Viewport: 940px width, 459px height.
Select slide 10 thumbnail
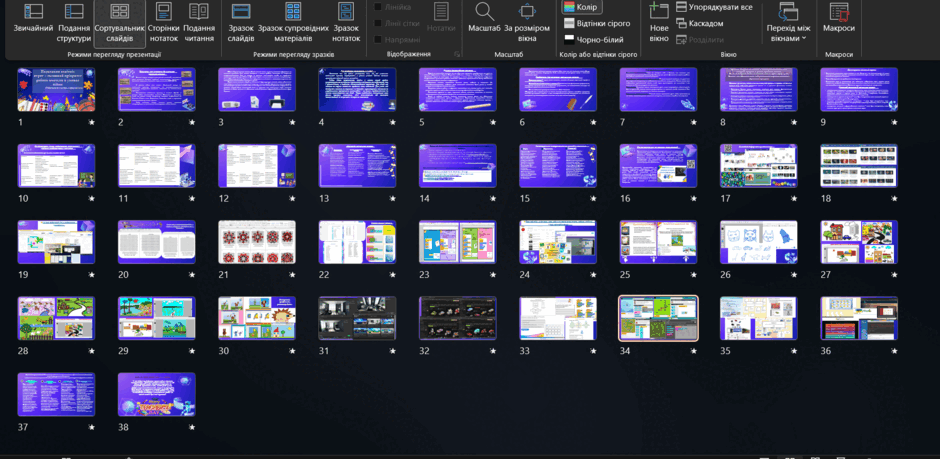pos(56,166)
